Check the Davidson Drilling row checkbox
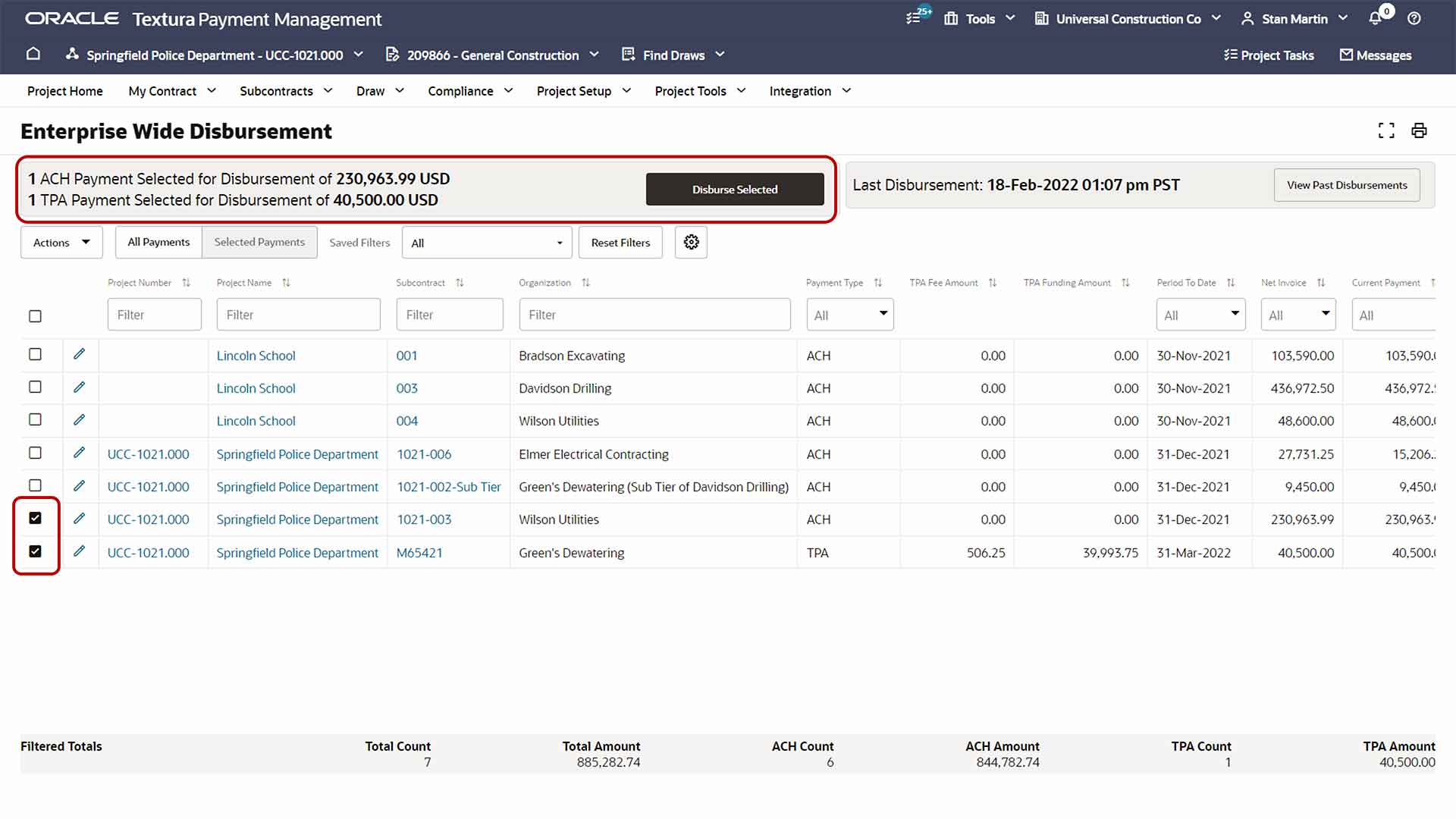Viewport: 1456px width, 819px height. coord(35,388)
